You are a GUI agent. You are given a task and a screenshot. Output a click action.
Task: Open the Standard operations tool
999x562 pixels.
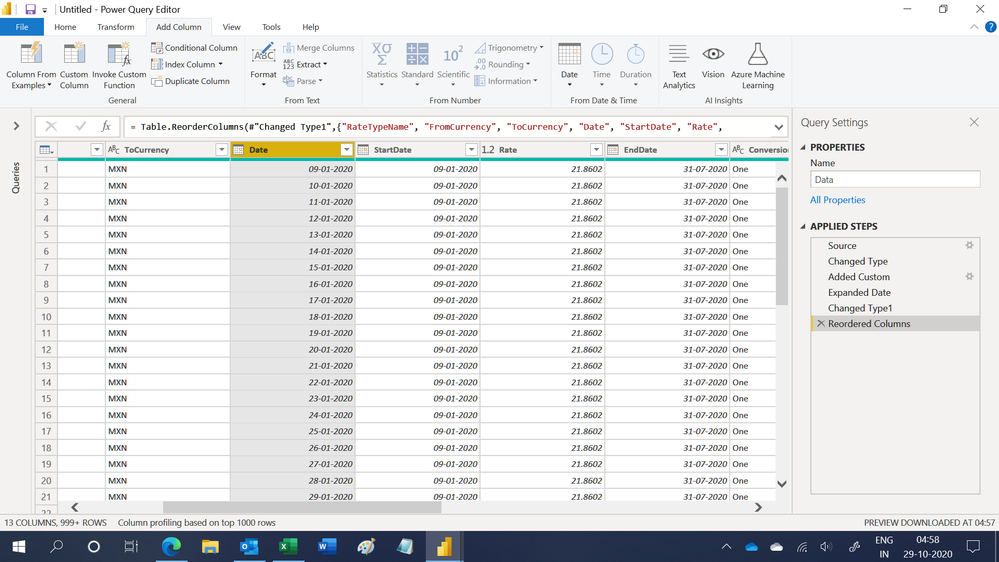(417, 64)
